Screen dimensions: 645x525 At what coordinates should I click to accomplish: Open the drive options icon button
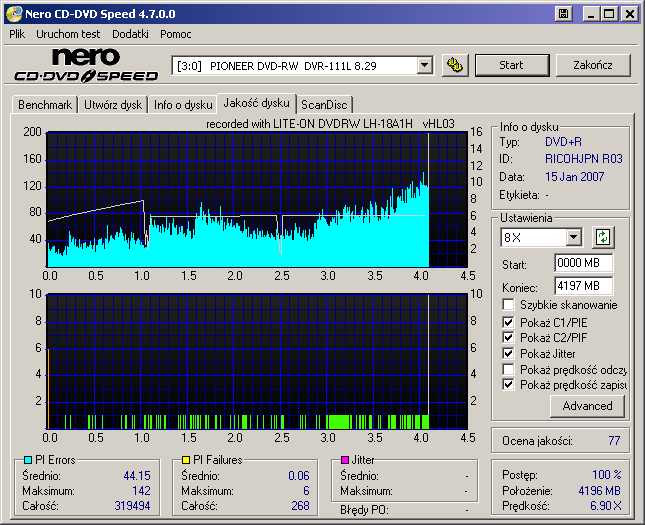455,65
